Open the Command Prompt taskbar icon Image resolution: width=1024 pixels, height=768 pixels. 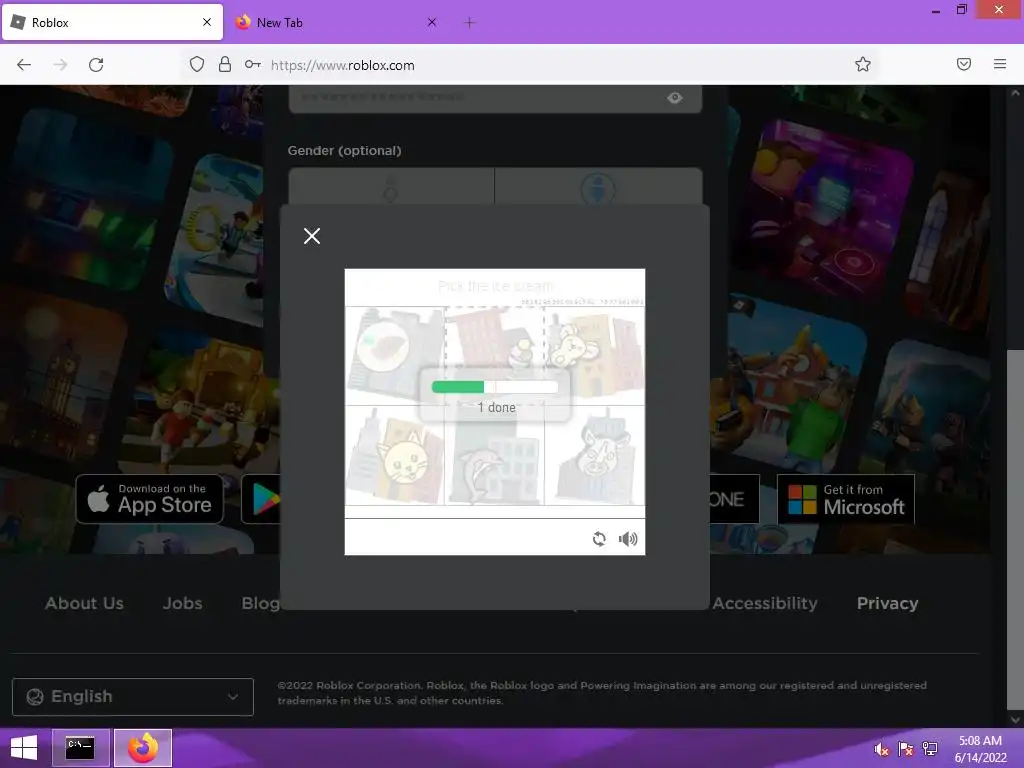(x=80, y=748)
